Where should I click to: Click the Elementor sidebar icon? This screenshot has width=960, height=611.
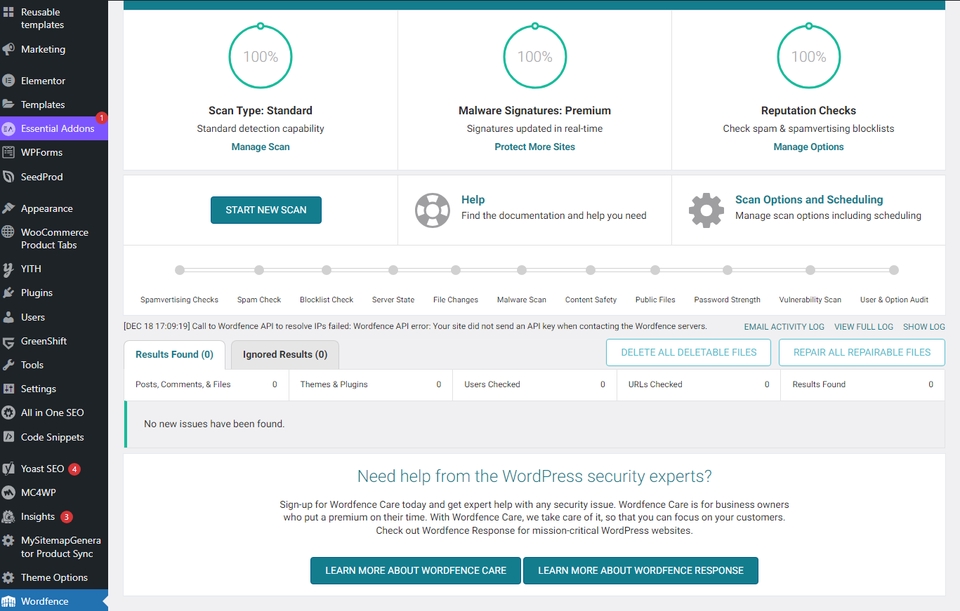click(8, 81)
